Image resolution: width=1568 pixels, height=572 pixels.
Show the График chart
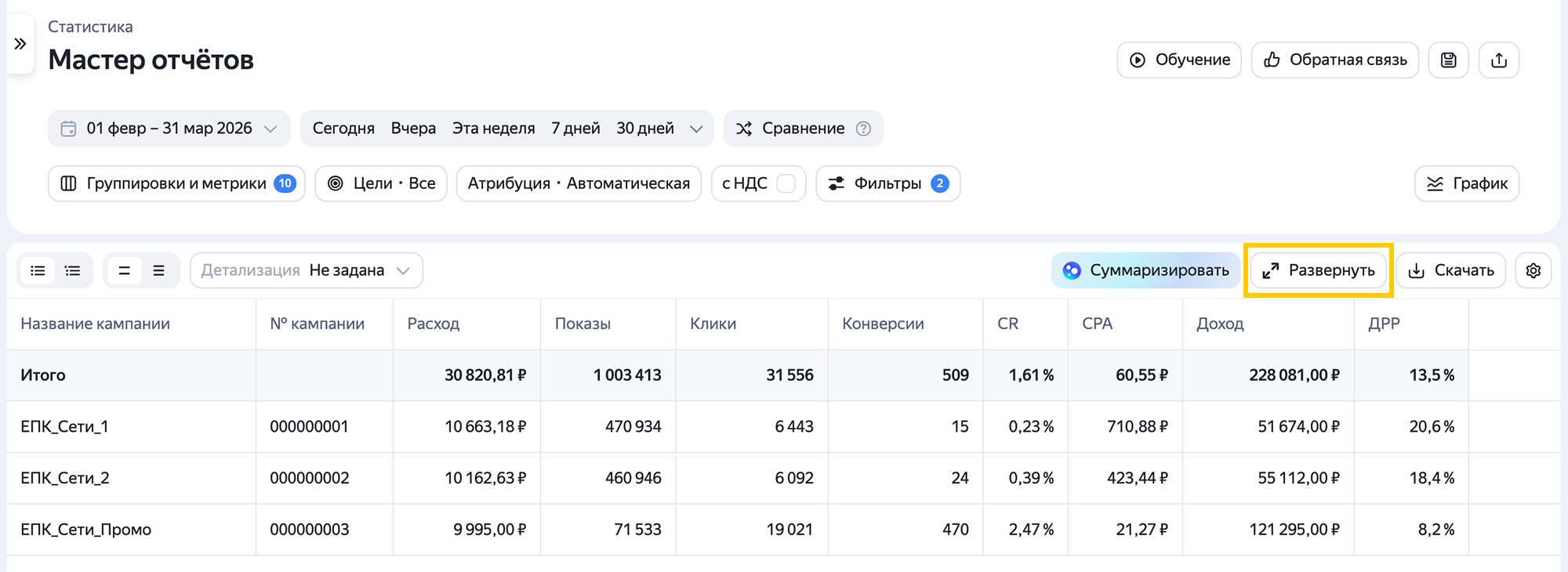click(x=1467, y=183)
